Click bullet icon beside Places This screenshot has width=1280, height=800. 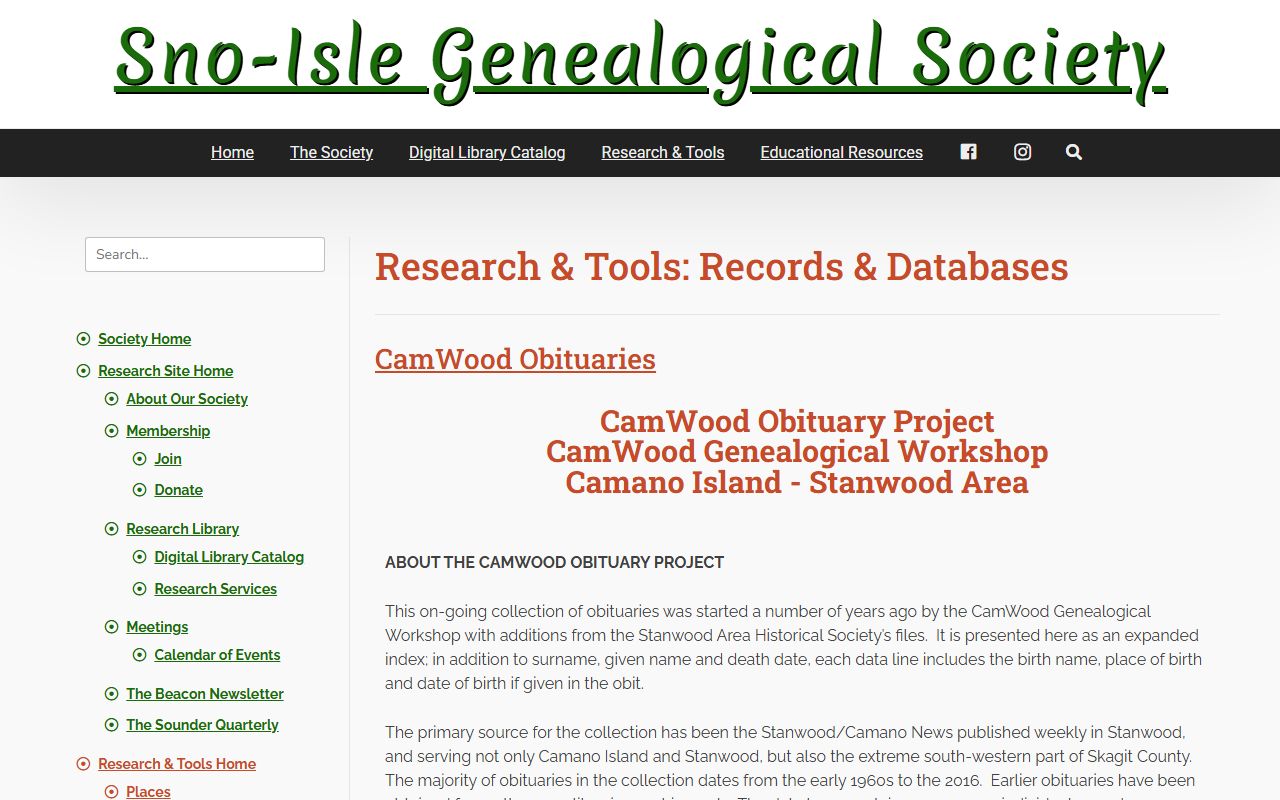tap(111, 792)
